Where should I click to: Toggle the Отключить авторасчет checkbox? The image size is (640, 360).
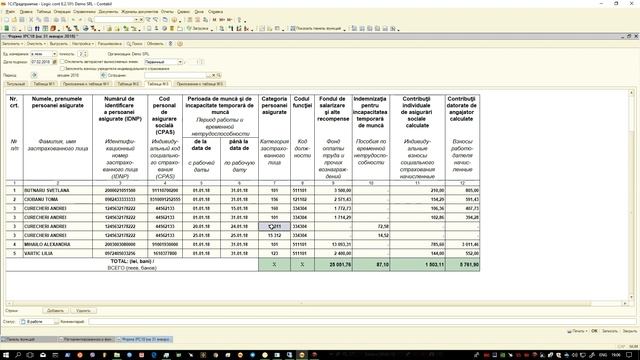point(62,62)
